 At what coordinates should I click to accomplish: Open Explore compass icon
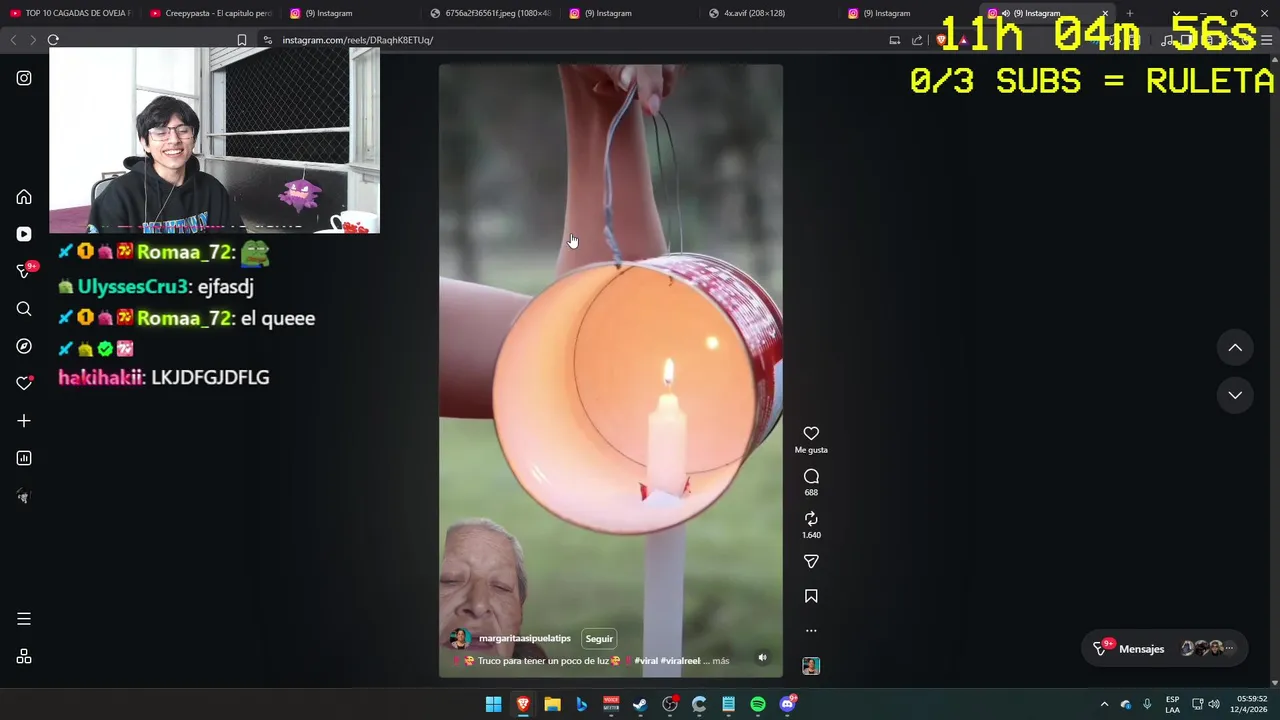(24, 346)
